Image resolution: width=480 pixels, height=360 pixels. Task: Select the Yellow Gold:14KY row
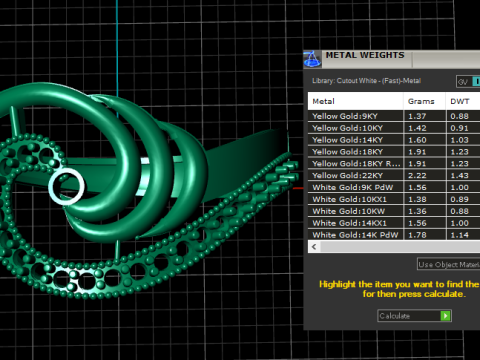[x=394, y=140]
